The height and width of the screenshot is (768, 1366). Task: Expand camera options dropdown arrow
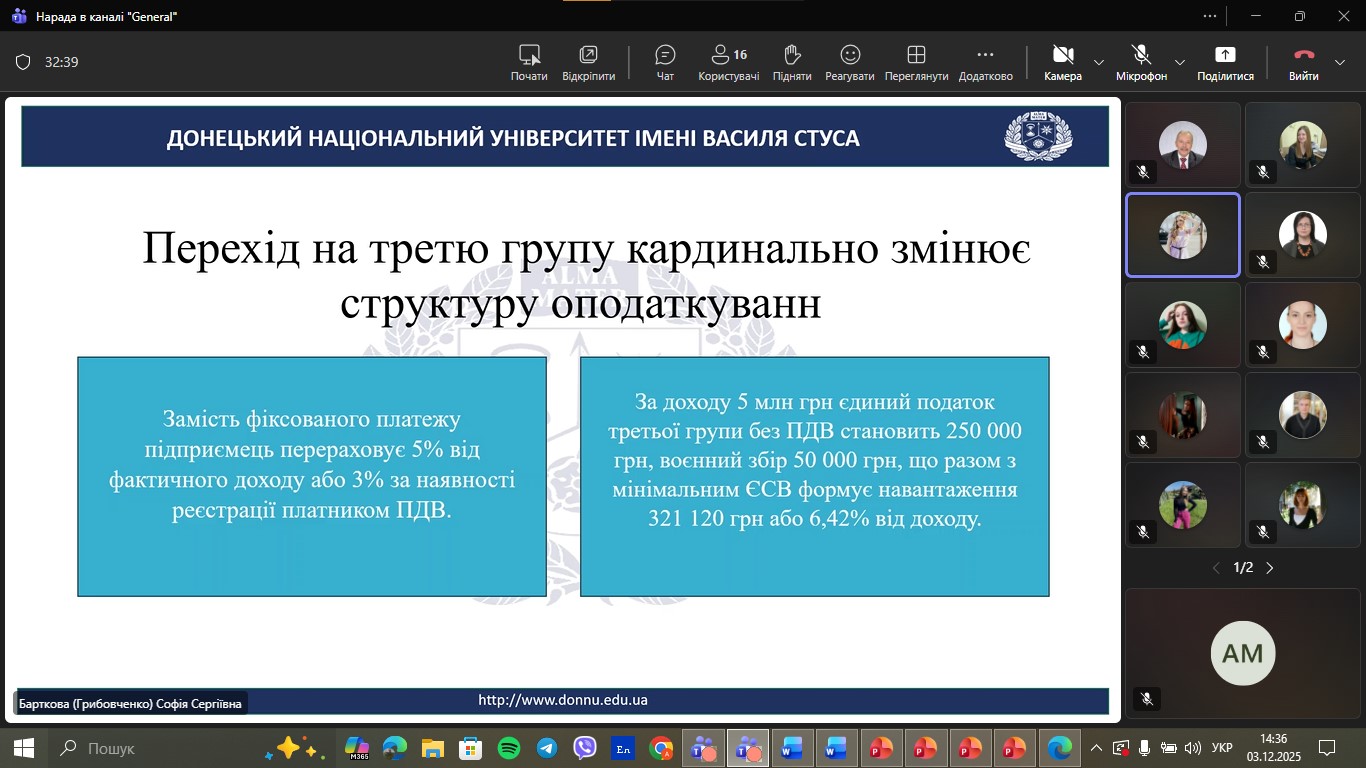point(1099,62)
